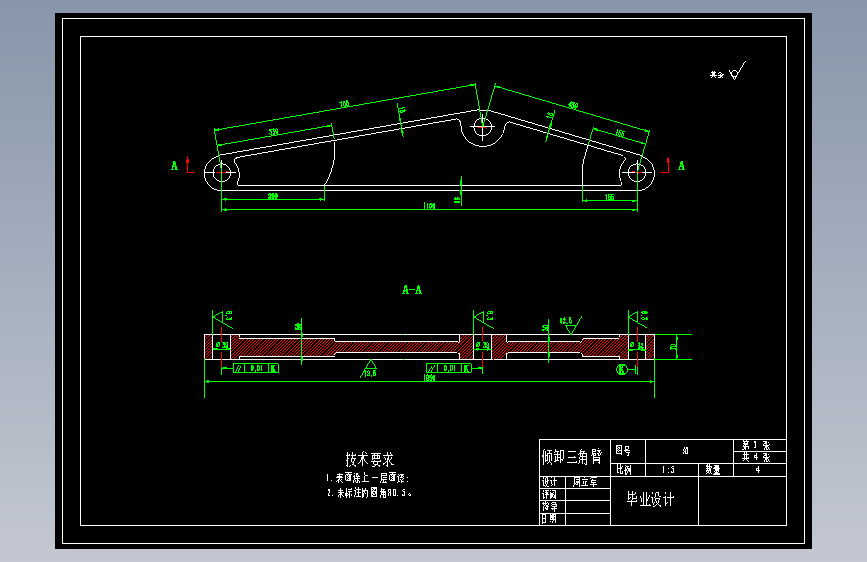Select the horizontal 155 dimension at lower right

[609, 197]
